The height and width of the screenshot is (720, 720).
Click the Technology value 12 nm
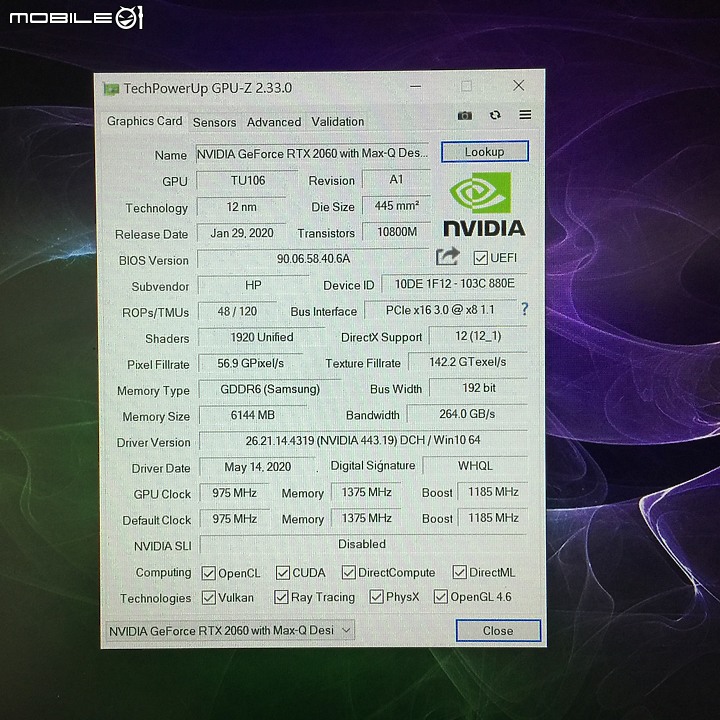tap(242, 207)
